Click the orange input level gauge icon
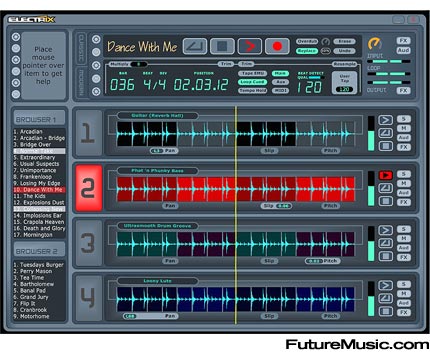Viewport: 430px width, 360px height. pos(375,44)
